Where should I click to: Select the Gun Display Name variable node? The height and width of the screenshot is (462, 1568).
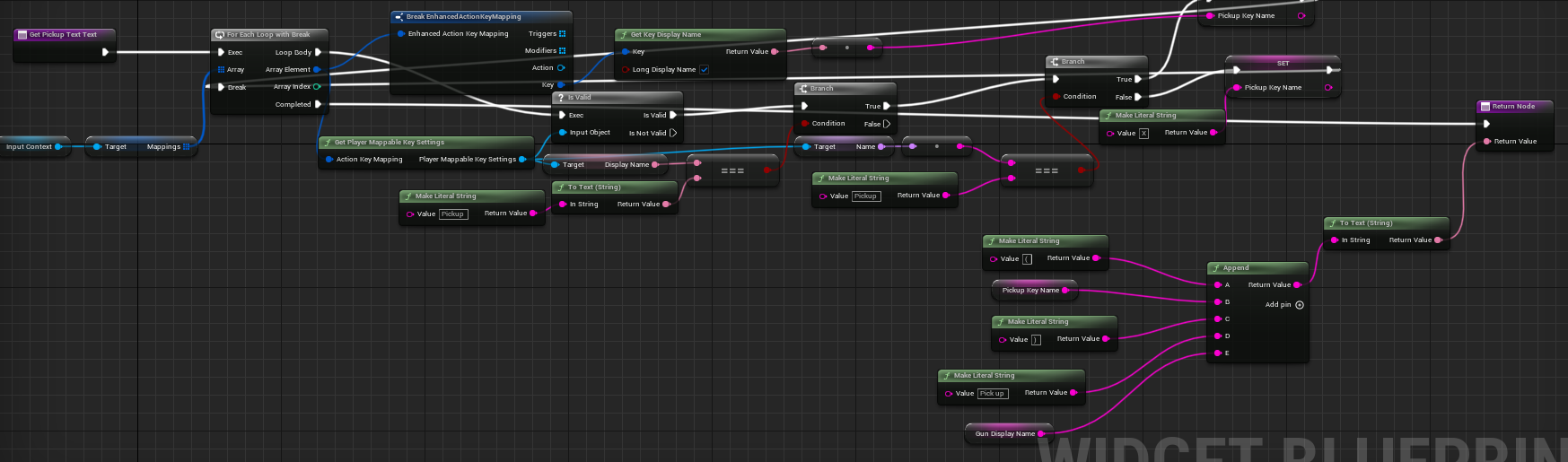click(x=1005, y=433)
